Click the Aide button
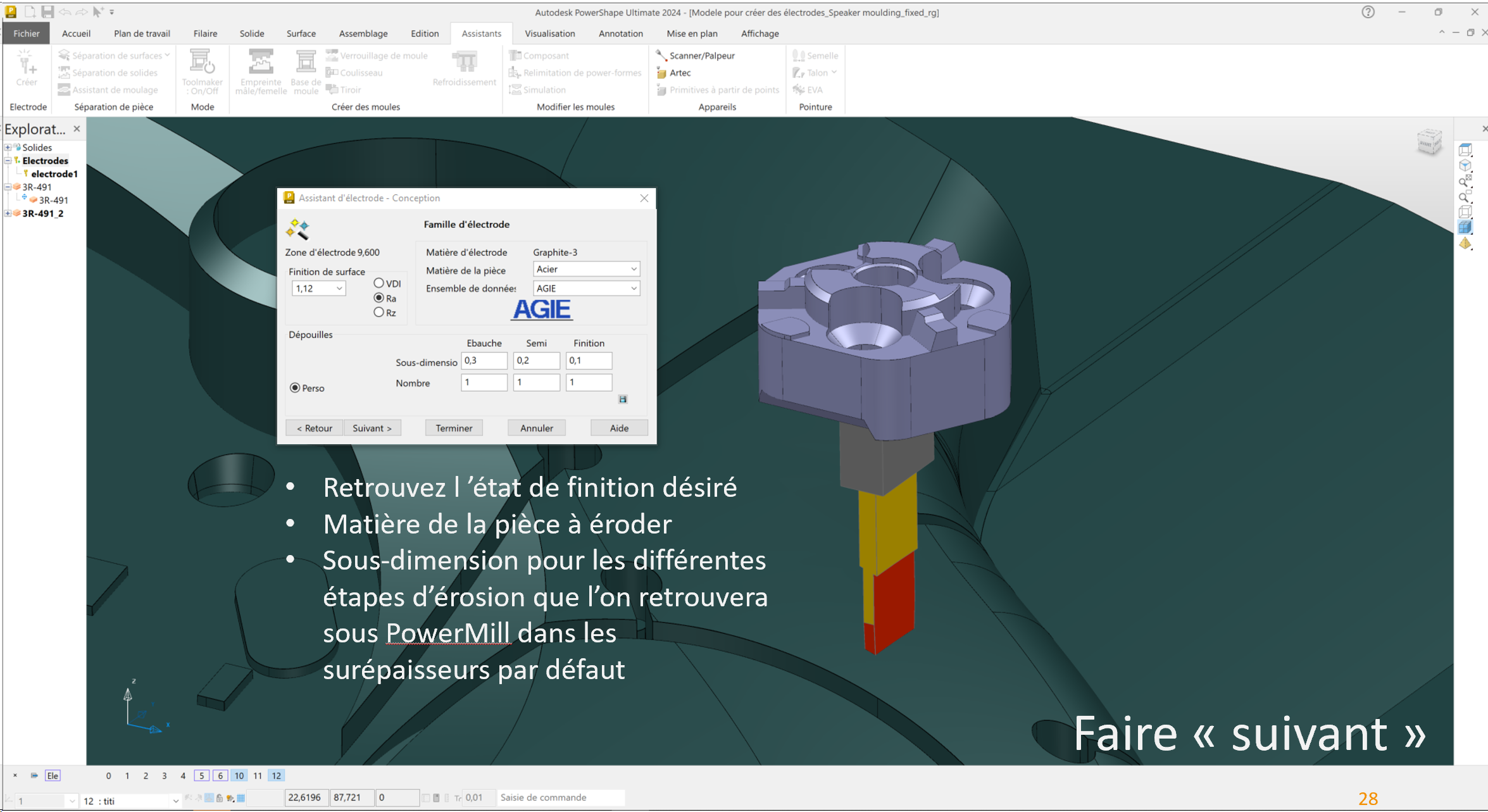 coord(619,428)
